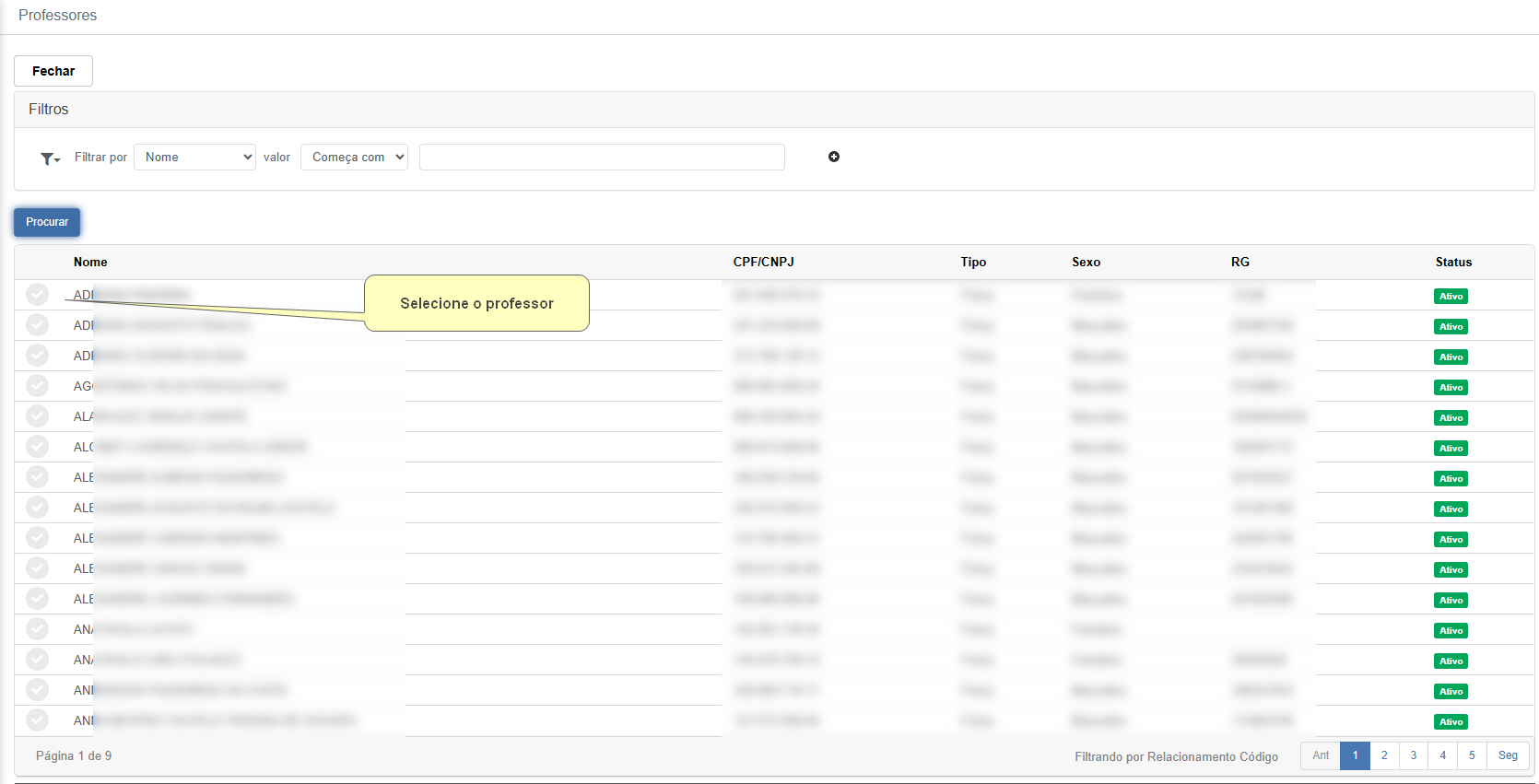The width and height of the screenshot is (1539, 784).
Task: Click the Tipo column header
Action: click(973, 262)
